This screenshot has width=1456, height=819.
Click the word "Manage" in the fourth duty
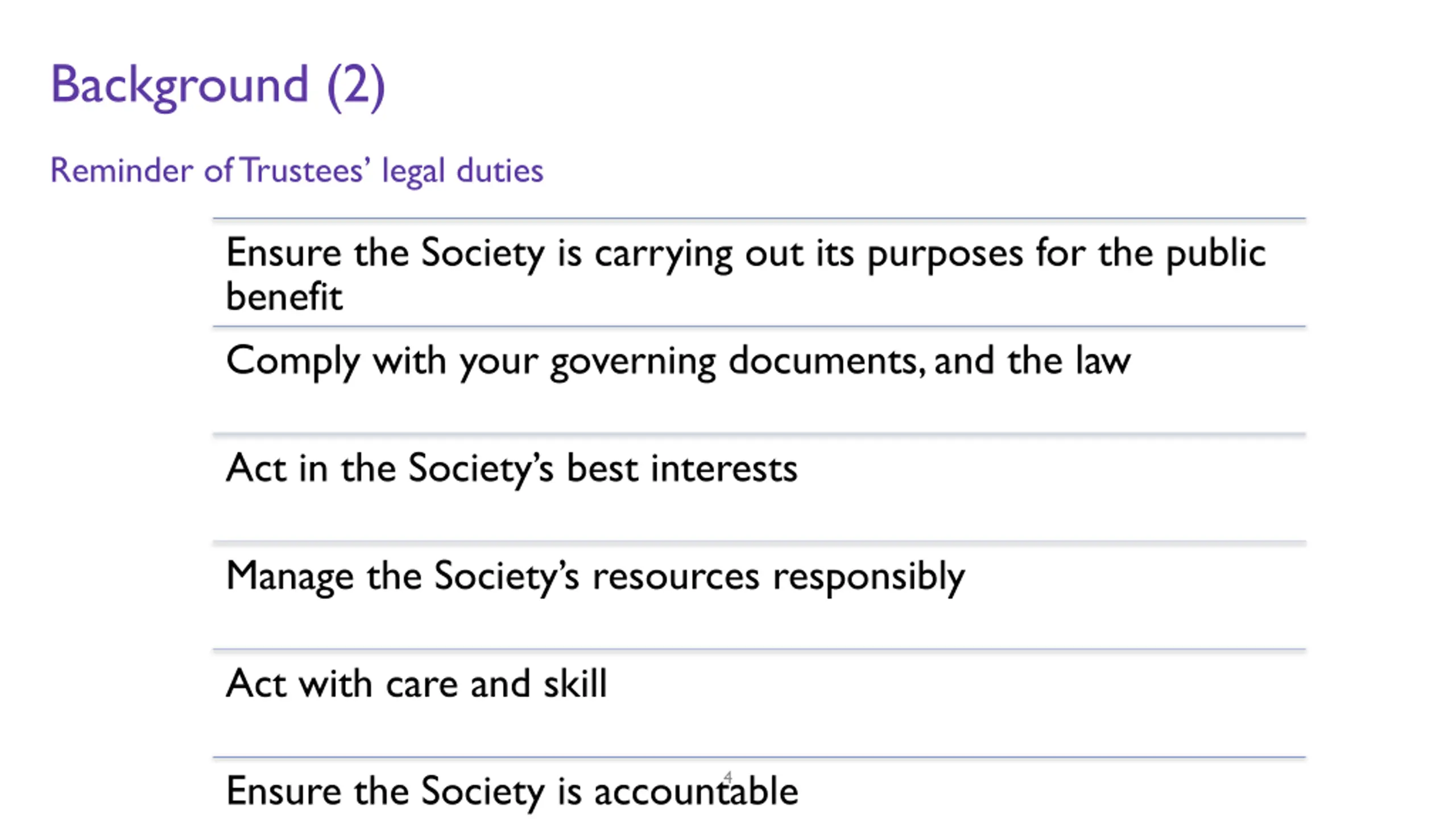click(289, 576)
